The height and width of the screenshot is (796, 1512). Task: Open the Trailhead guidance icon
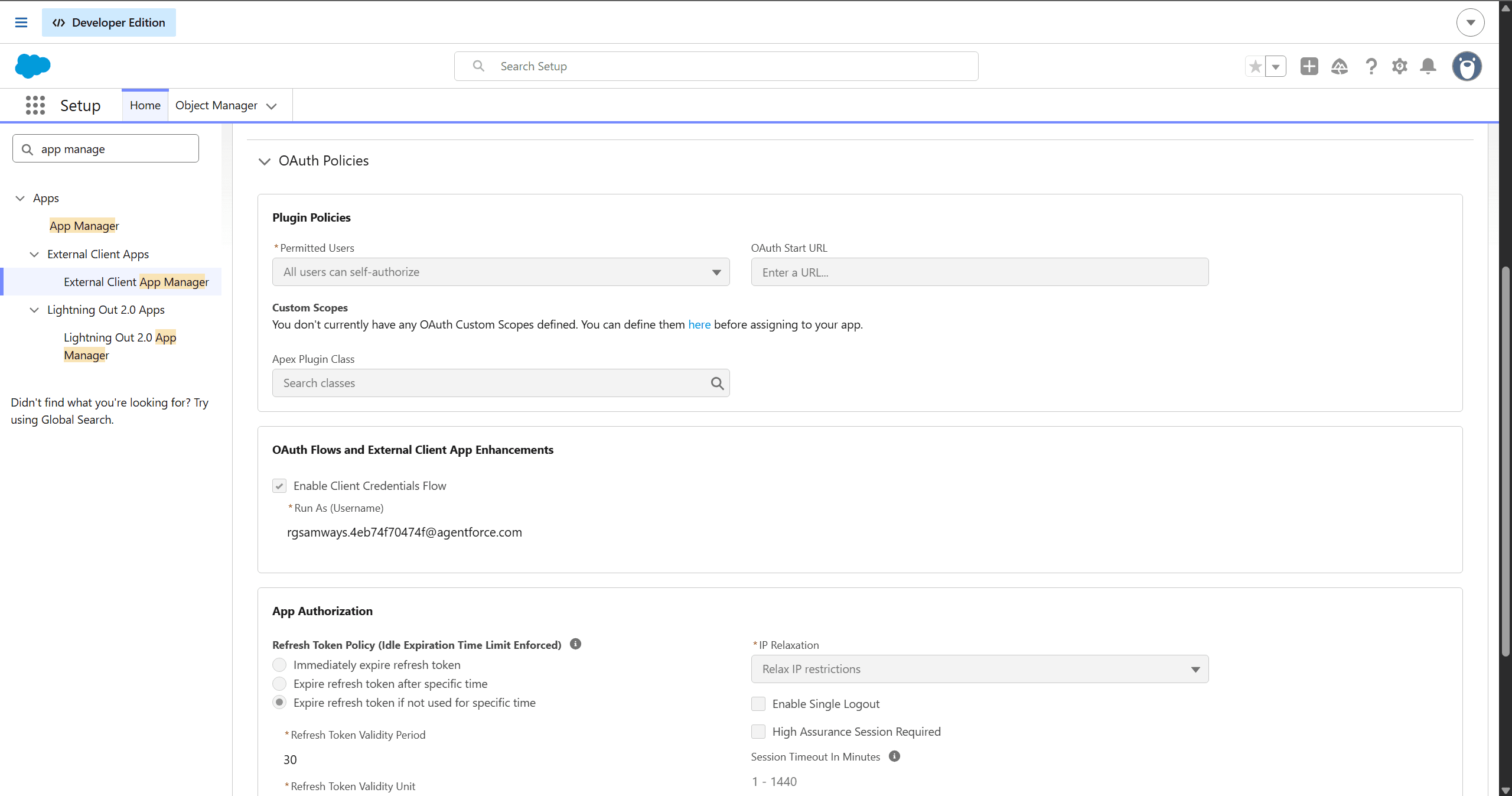(1340, 66)
